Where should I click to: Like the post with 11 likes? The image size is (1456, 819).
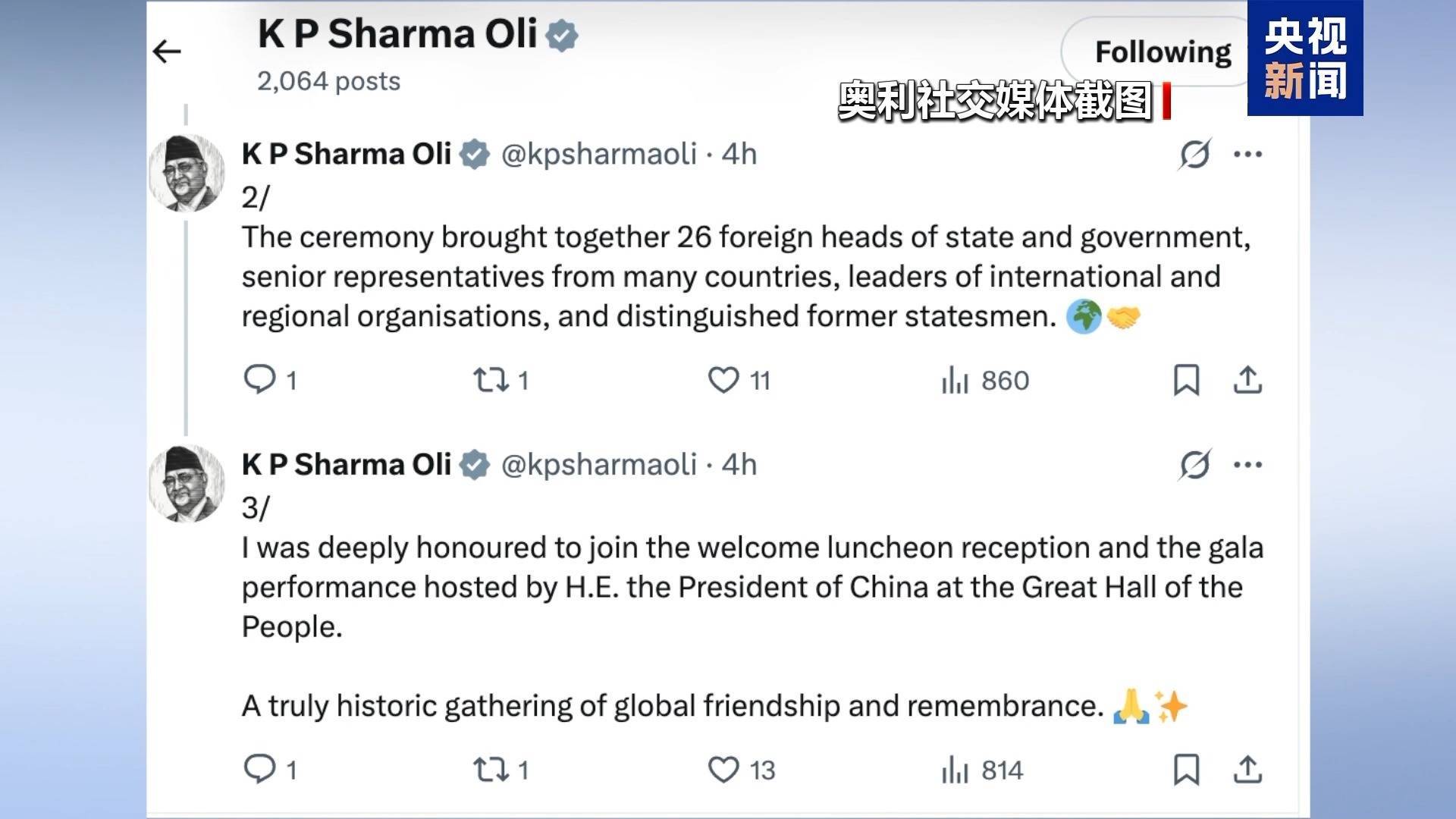pos(723,379)
